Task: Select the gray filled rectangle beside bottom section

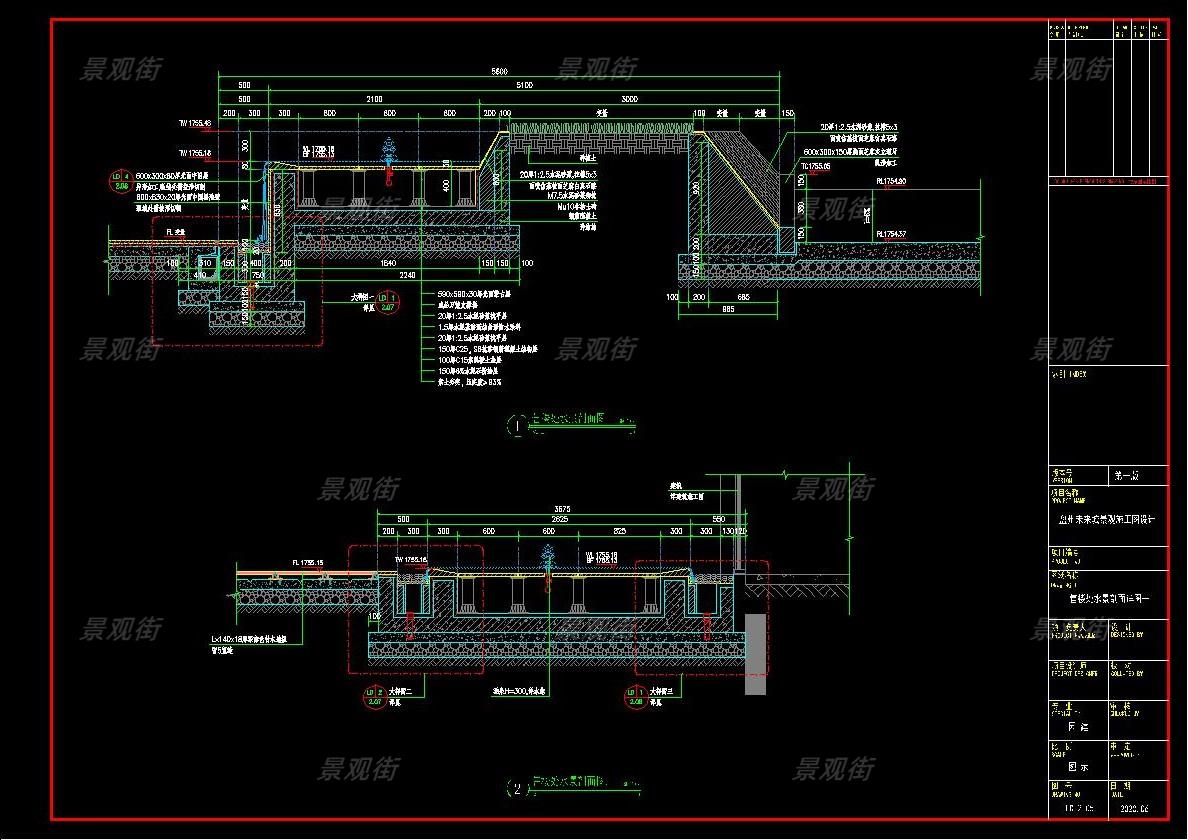Action: 755,654
